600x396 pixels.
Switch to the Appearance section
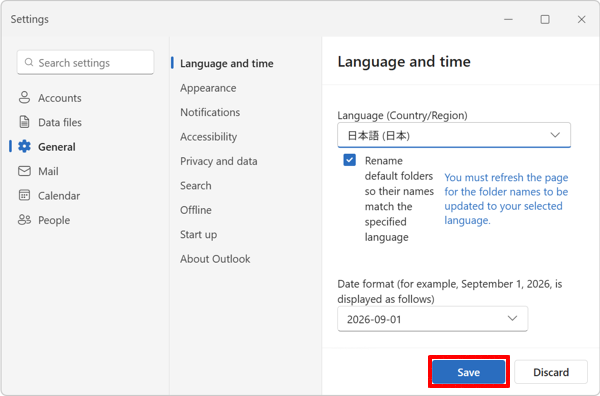[208, 88]
